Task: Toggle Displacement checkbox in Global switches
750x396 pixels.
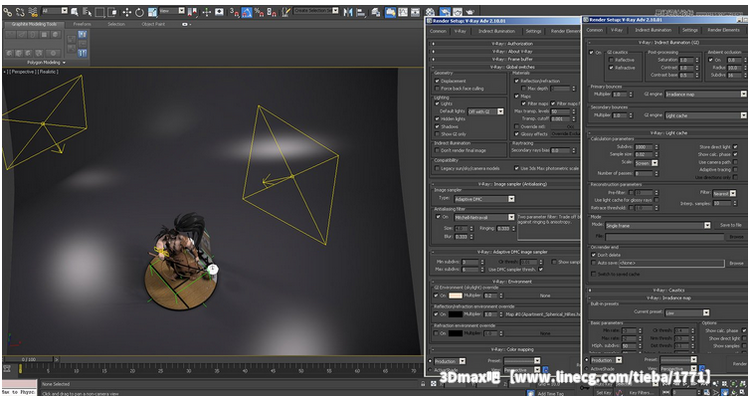Action: coord(437,81)
